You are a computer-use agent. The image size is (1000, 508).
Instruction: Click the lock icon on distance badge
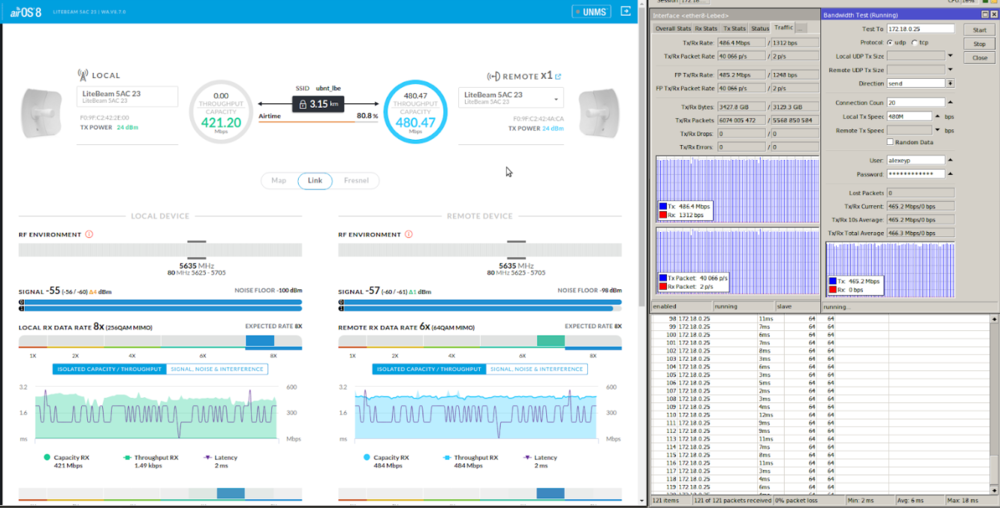(301, 104)
